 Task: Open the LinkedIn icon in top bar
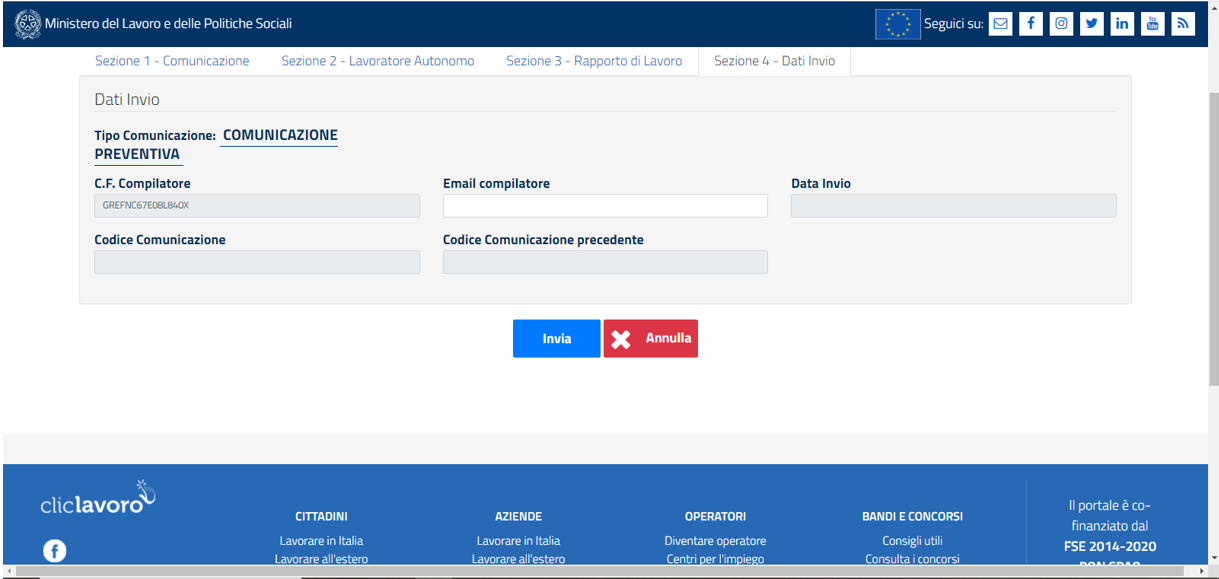point(1122,24)
